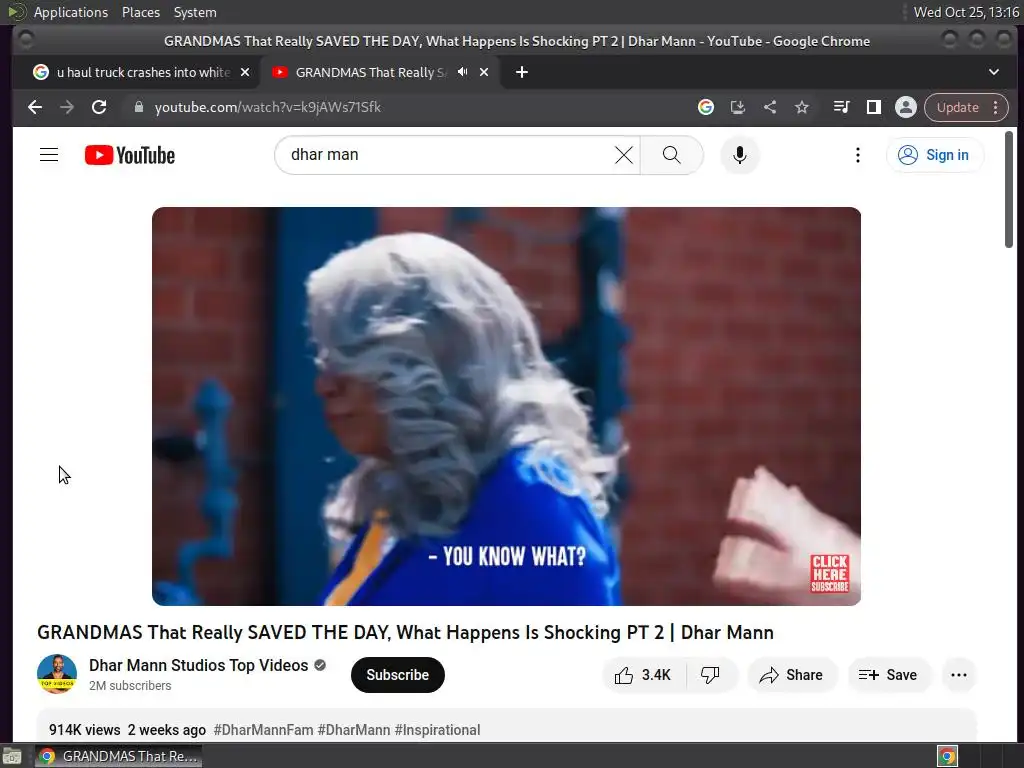Subscribe to Dhar Mann Studios Top Videos
This screenshot has width=1024, height=768.
coord(398,675)
